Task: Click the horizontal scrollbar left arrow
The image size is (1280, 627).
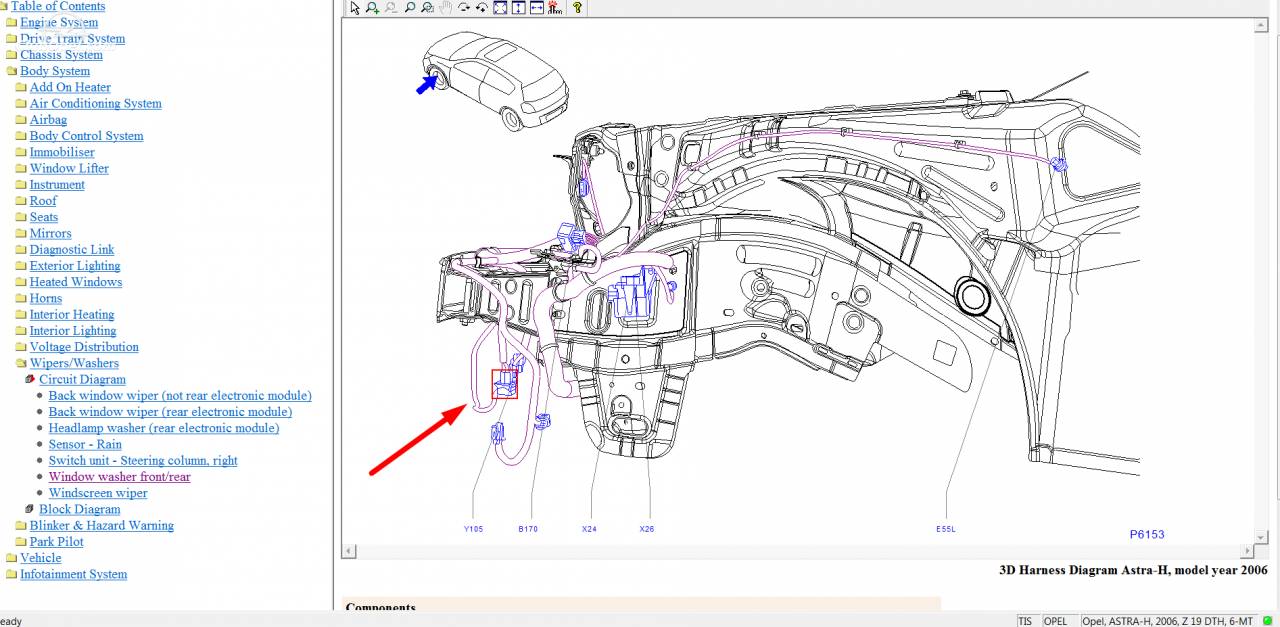Action: coord(348,552)
